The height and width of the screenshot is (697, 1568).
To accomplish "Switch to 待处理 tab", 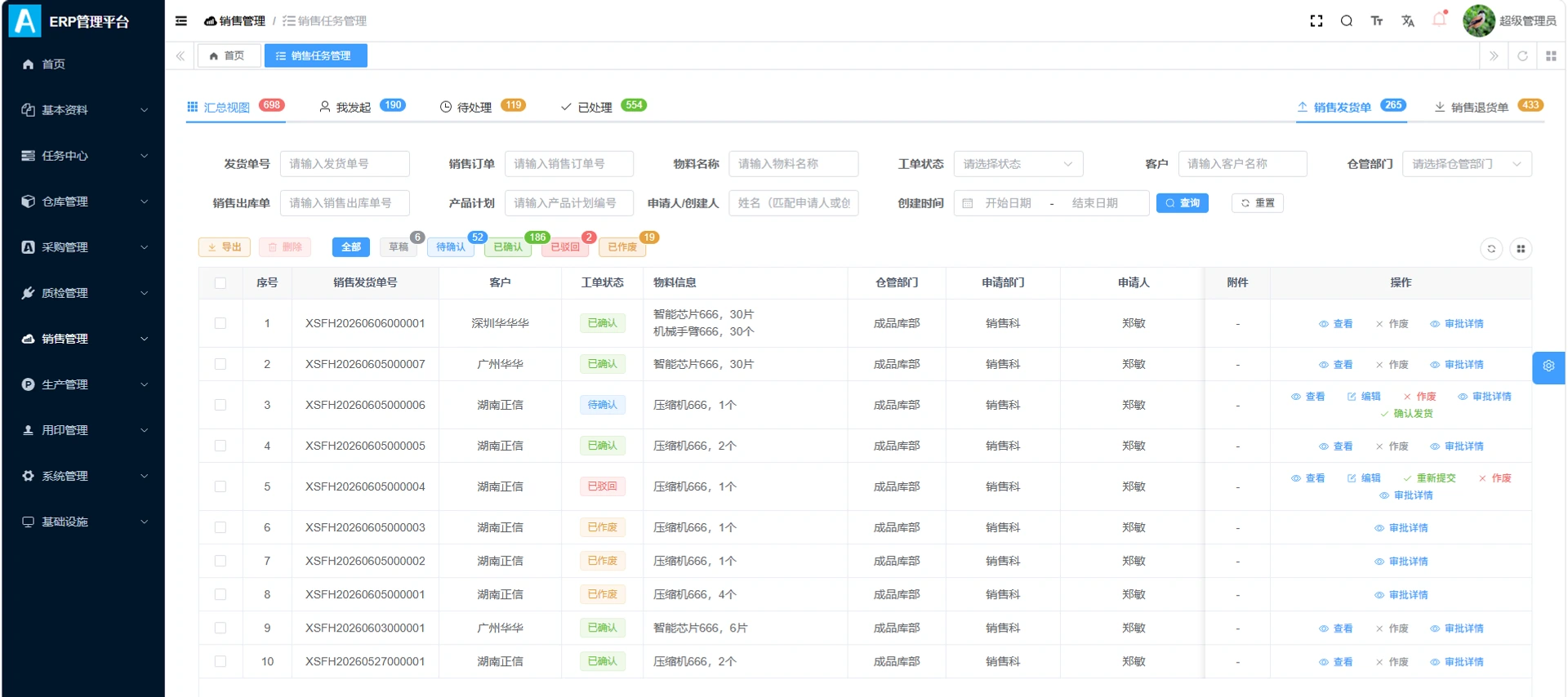I will pyautogui.click(x=482, y=107).
